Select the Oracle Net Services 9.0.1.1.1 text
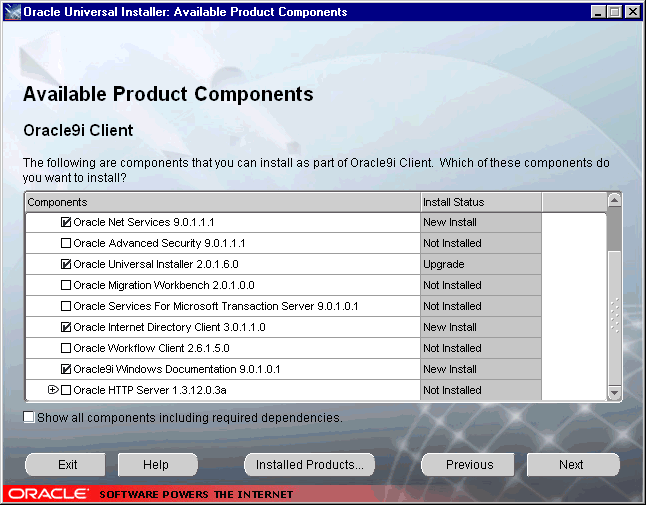Screen dimensions: 646x505 (x=144, y=222)
